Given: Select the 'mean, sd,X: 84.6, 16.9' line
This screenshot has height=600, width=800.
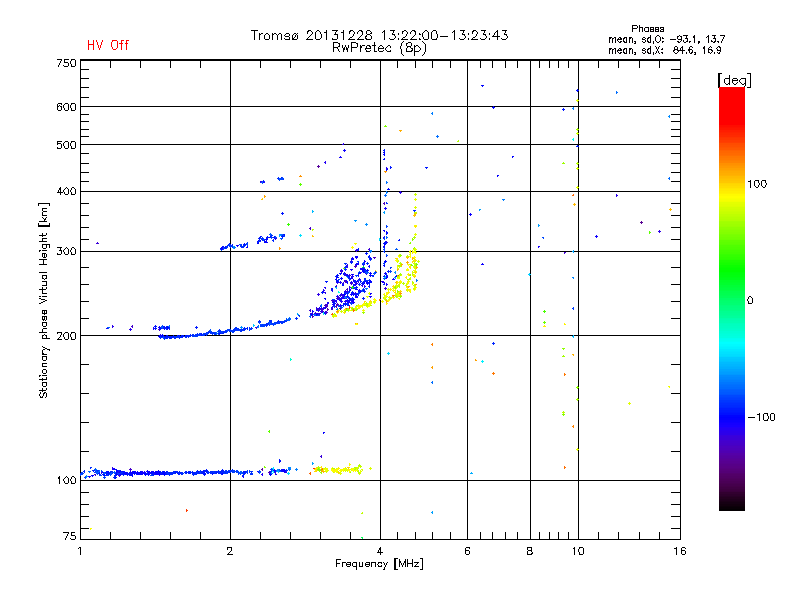Looking at the screenshot, I should pos(664,50).
